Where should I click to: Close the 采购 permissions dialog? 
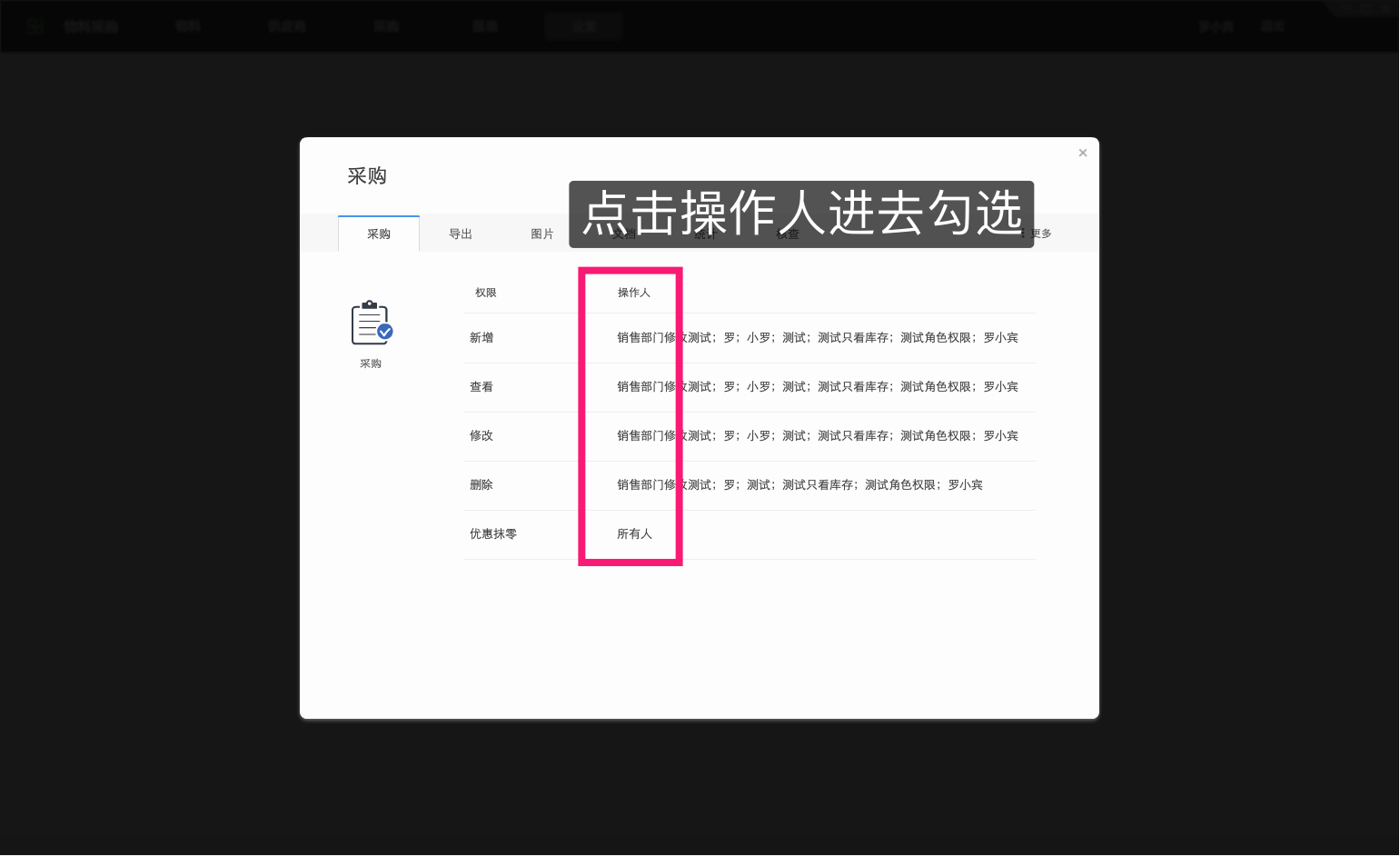click(1082, 153)
